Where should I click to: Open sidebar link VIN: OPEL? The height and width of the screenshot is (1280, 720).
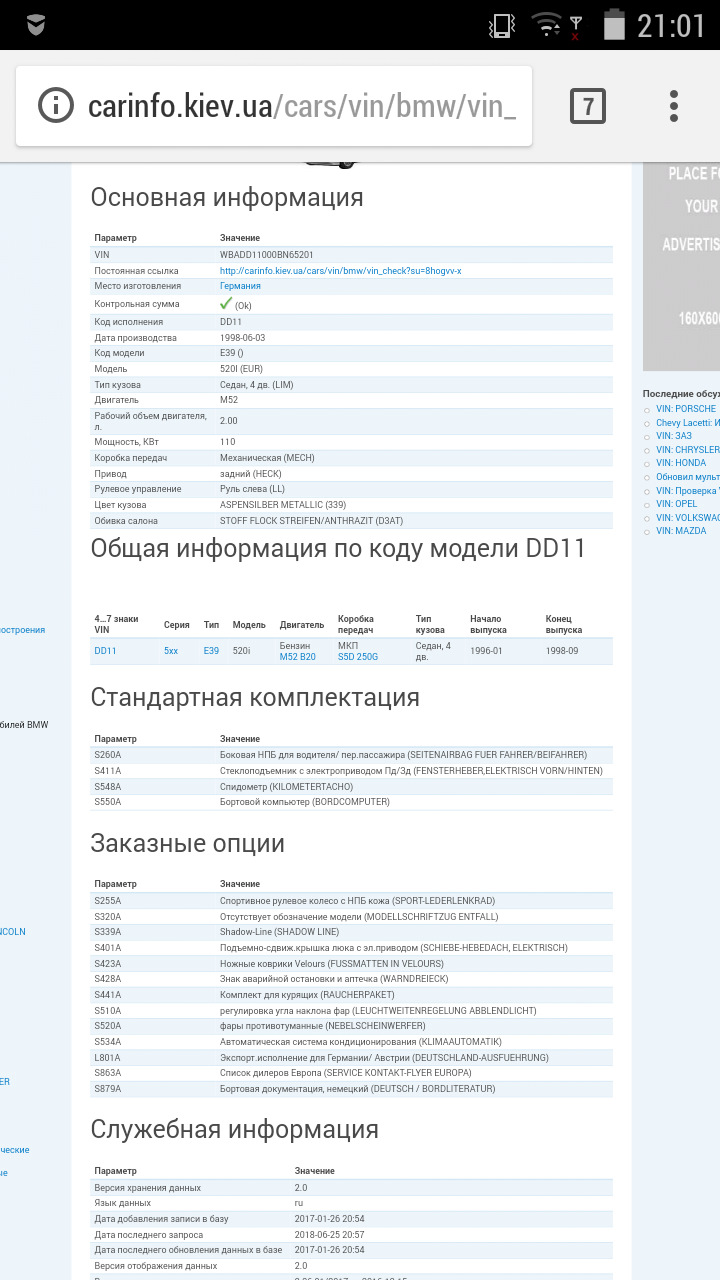coord(677,504)
